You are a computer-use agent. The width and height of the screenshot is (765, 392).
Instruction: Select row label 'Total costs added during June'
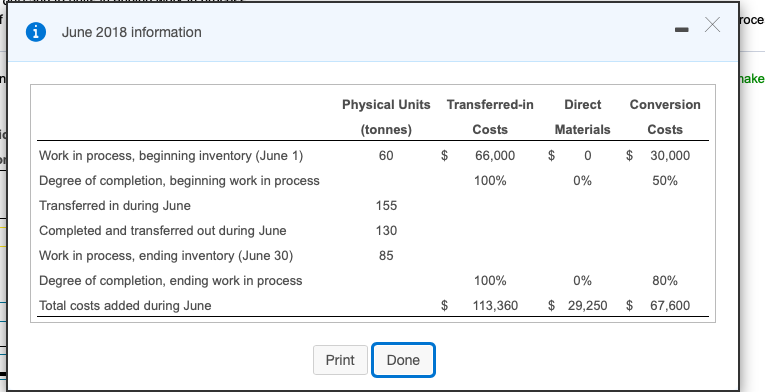[x=125, y=306]
